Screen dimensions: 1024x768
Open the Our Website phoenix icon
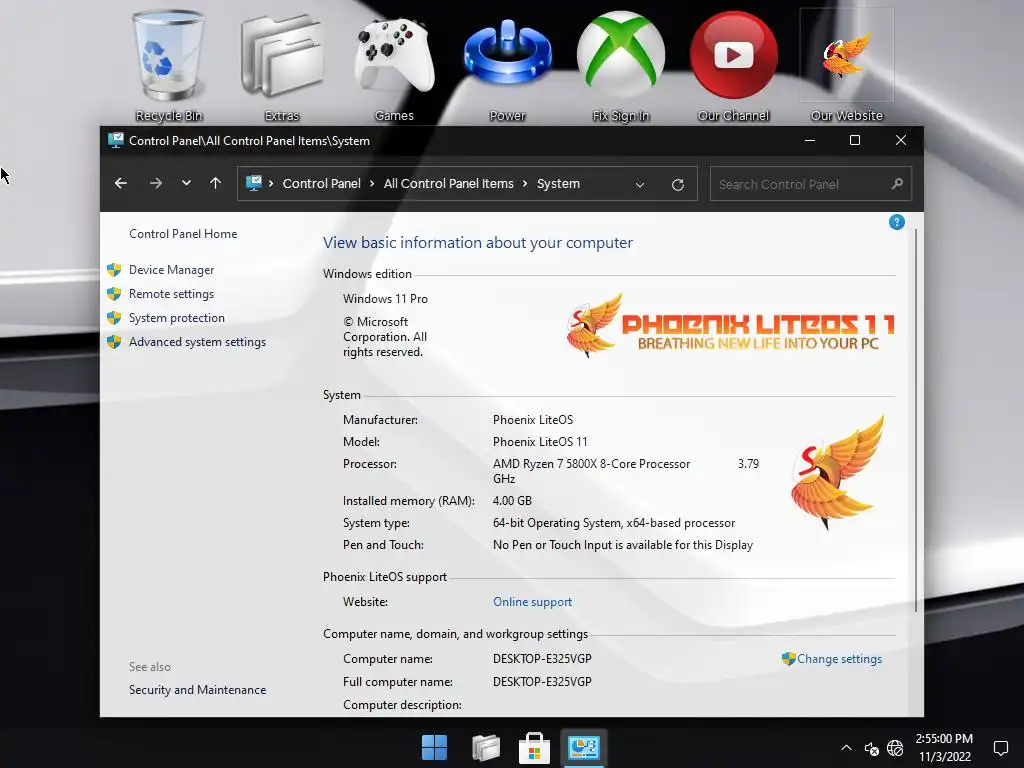point(846,65)
